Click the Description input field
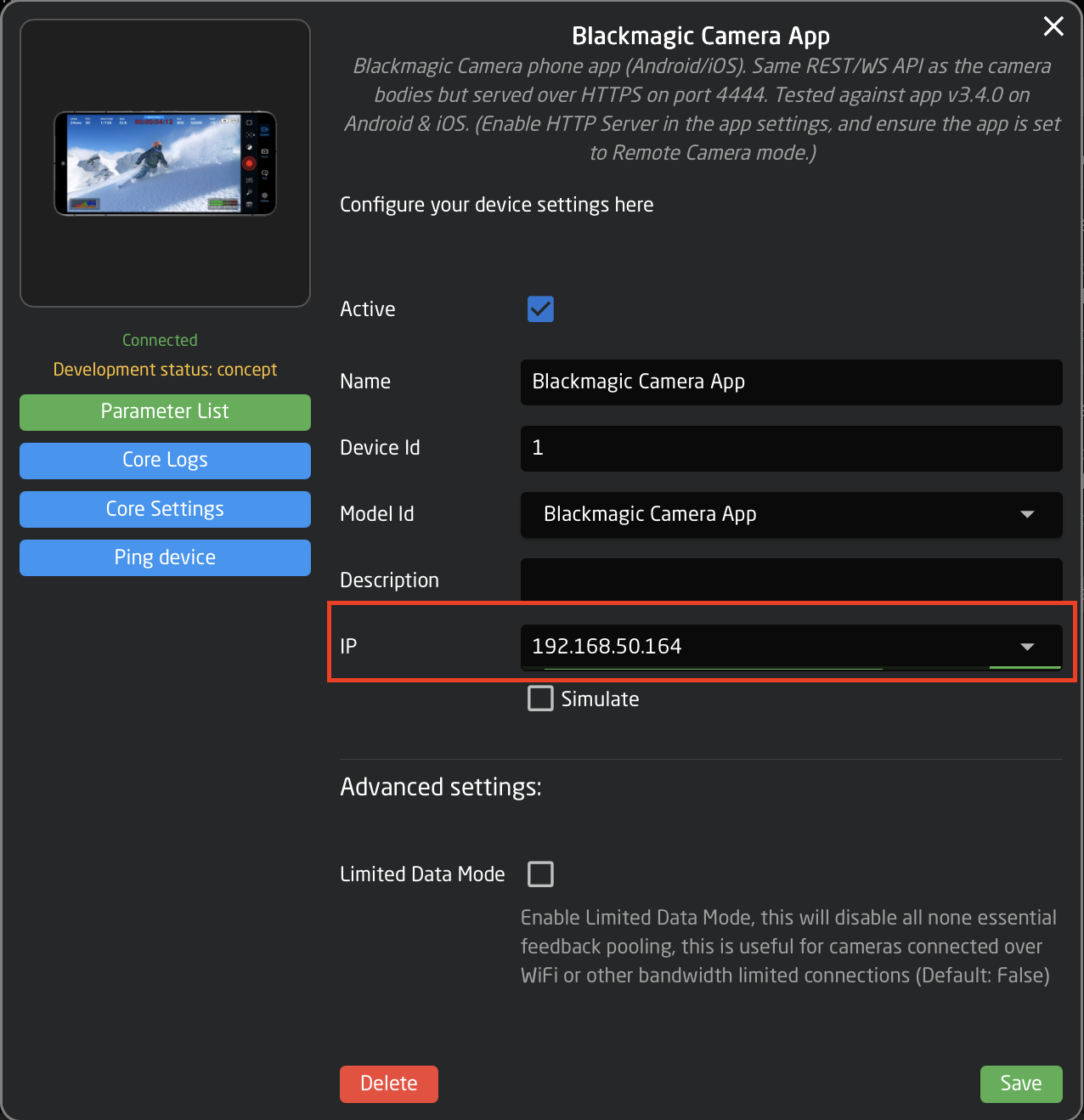 [x=791, y=580]
